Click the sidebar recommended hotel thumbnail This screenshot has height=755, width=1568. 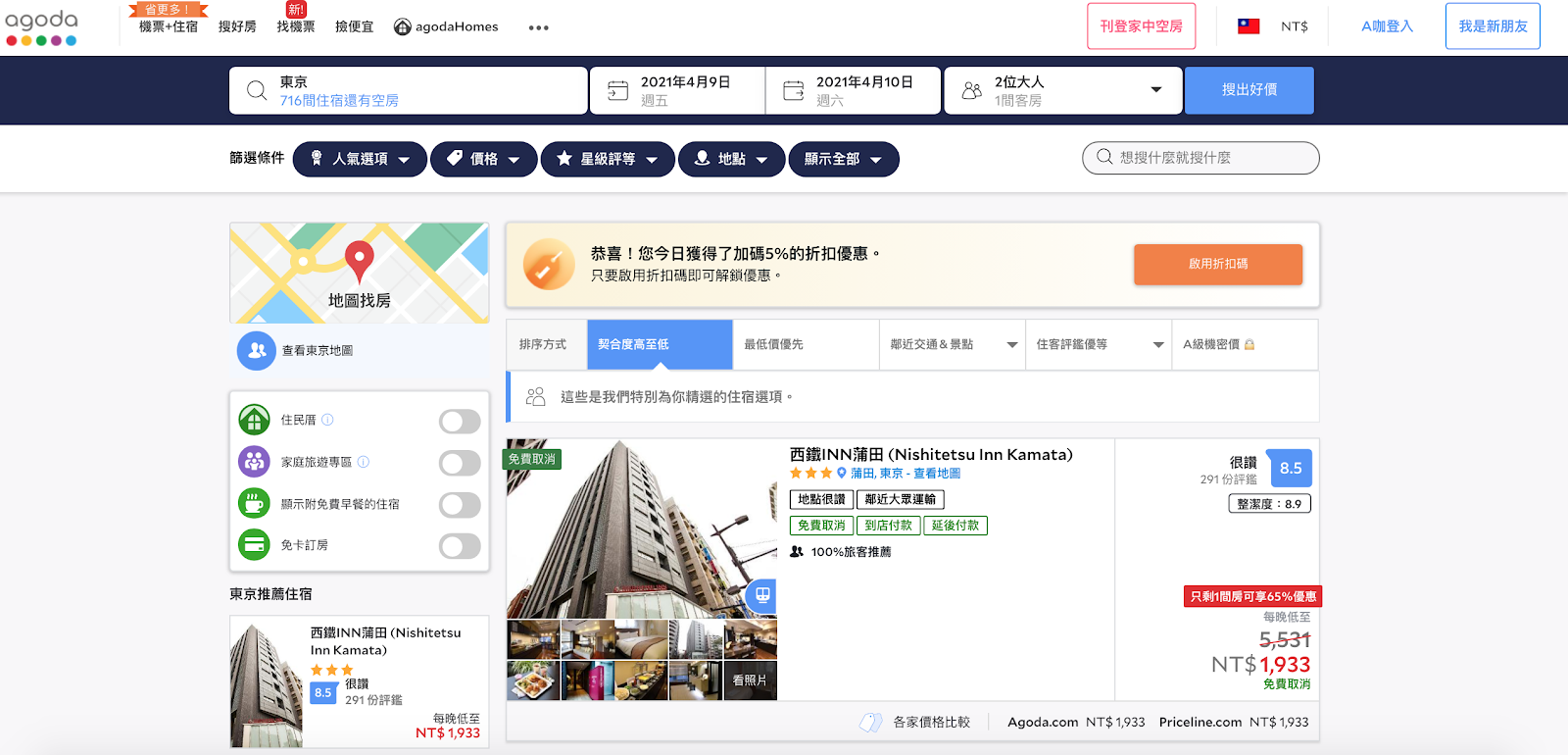click(267, 686)
